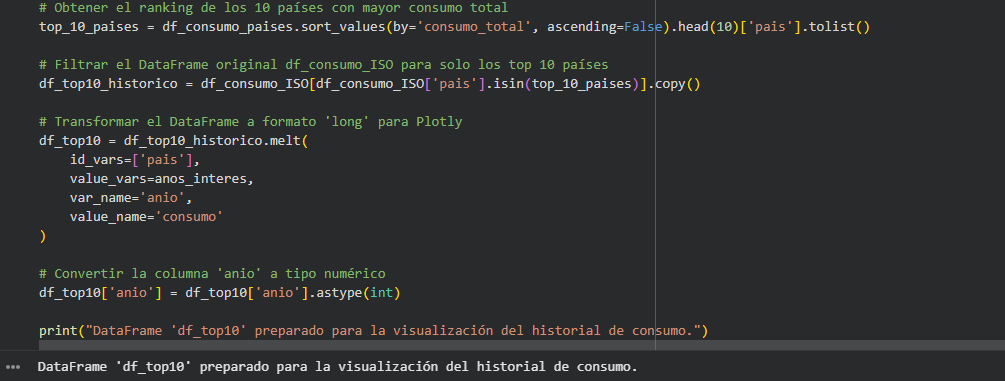Click the comment 'Transformar el DataFrame a formato long'

[x=251, y=121]
